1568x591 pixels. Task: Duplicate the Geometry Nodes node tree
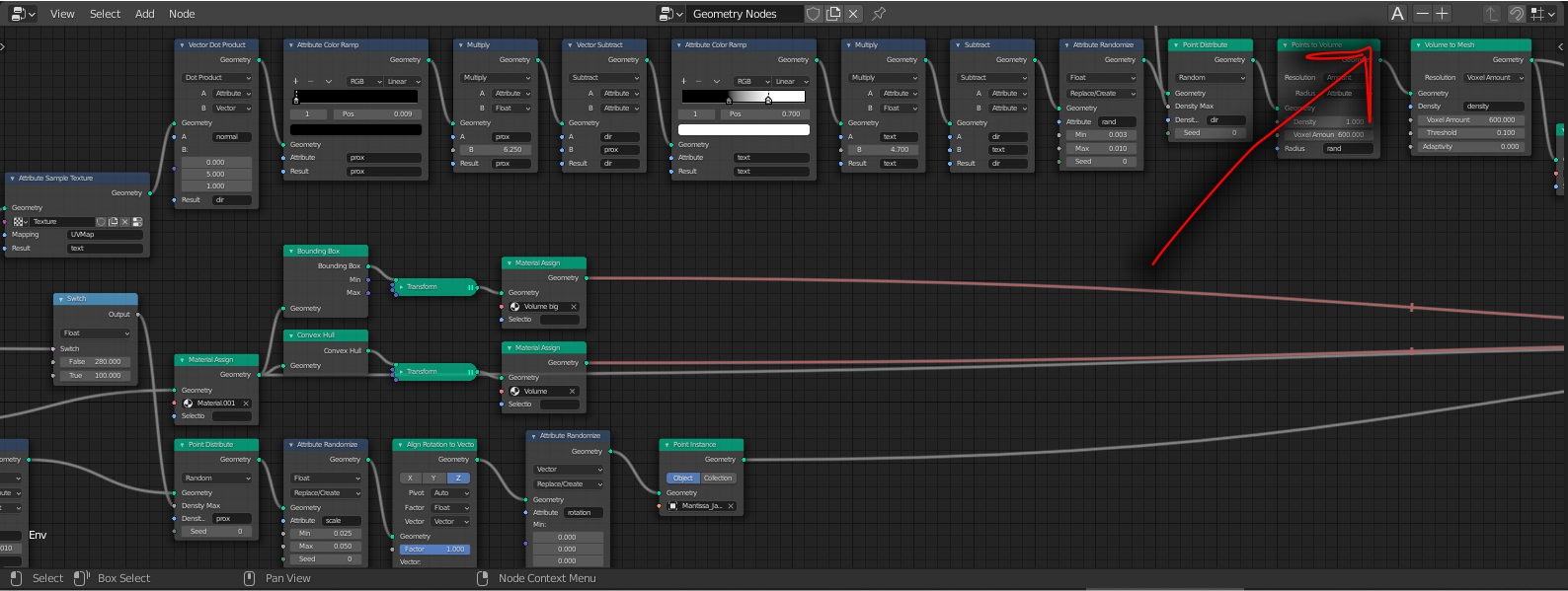833,14
